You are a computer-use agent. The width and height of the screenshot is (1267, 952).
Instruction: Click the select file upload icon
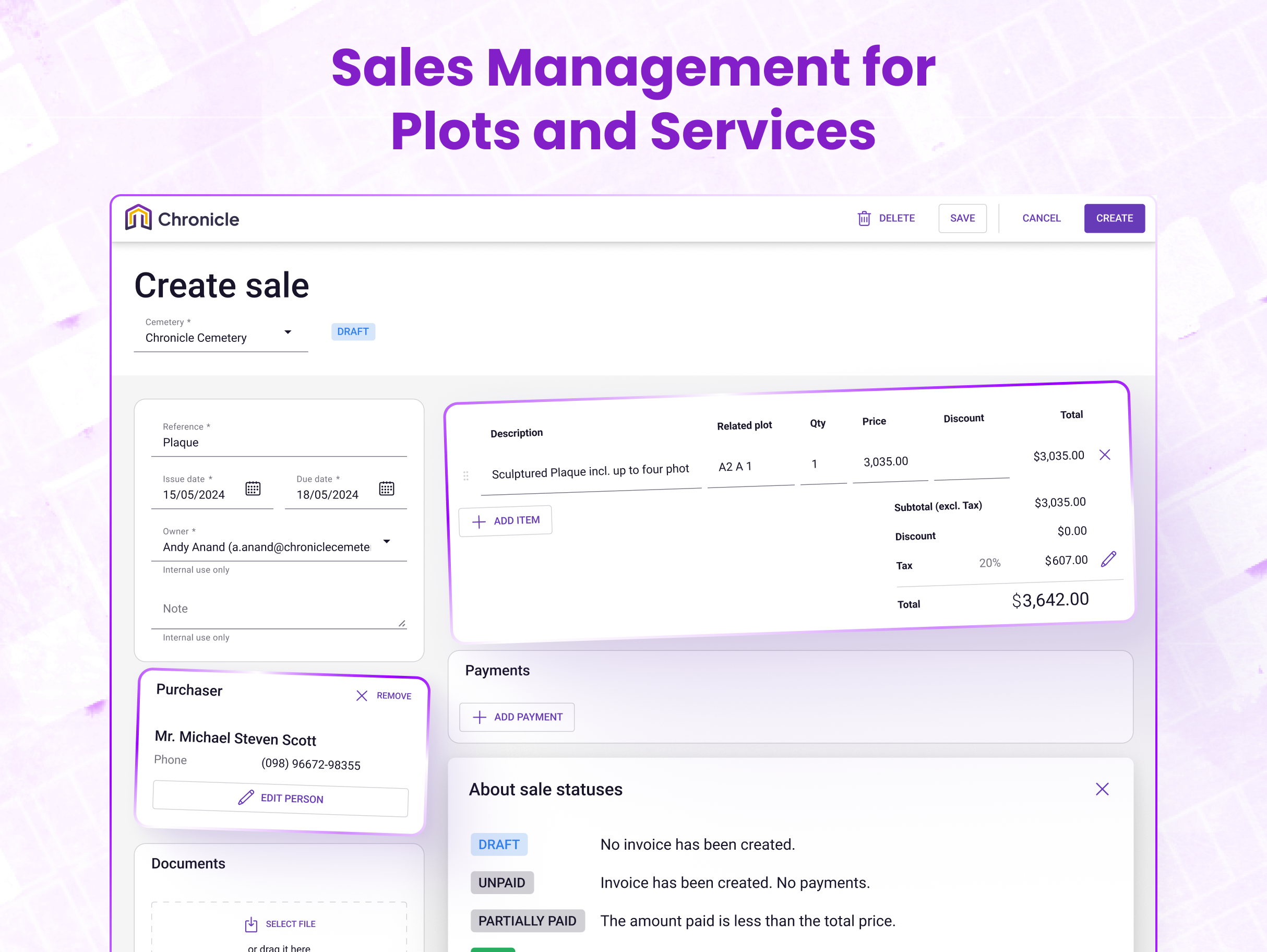coord(251,924)
